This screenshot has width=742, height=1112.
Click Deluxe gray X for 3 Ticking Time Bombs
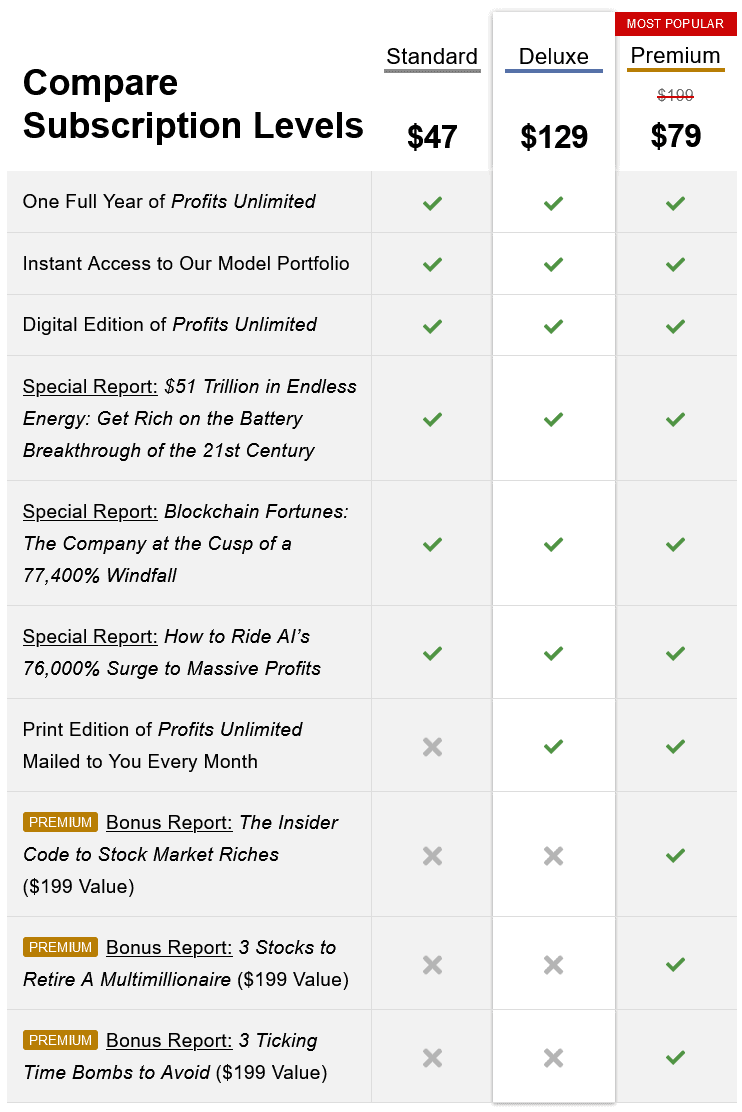pyautogui.click(x=553, y=1058)
